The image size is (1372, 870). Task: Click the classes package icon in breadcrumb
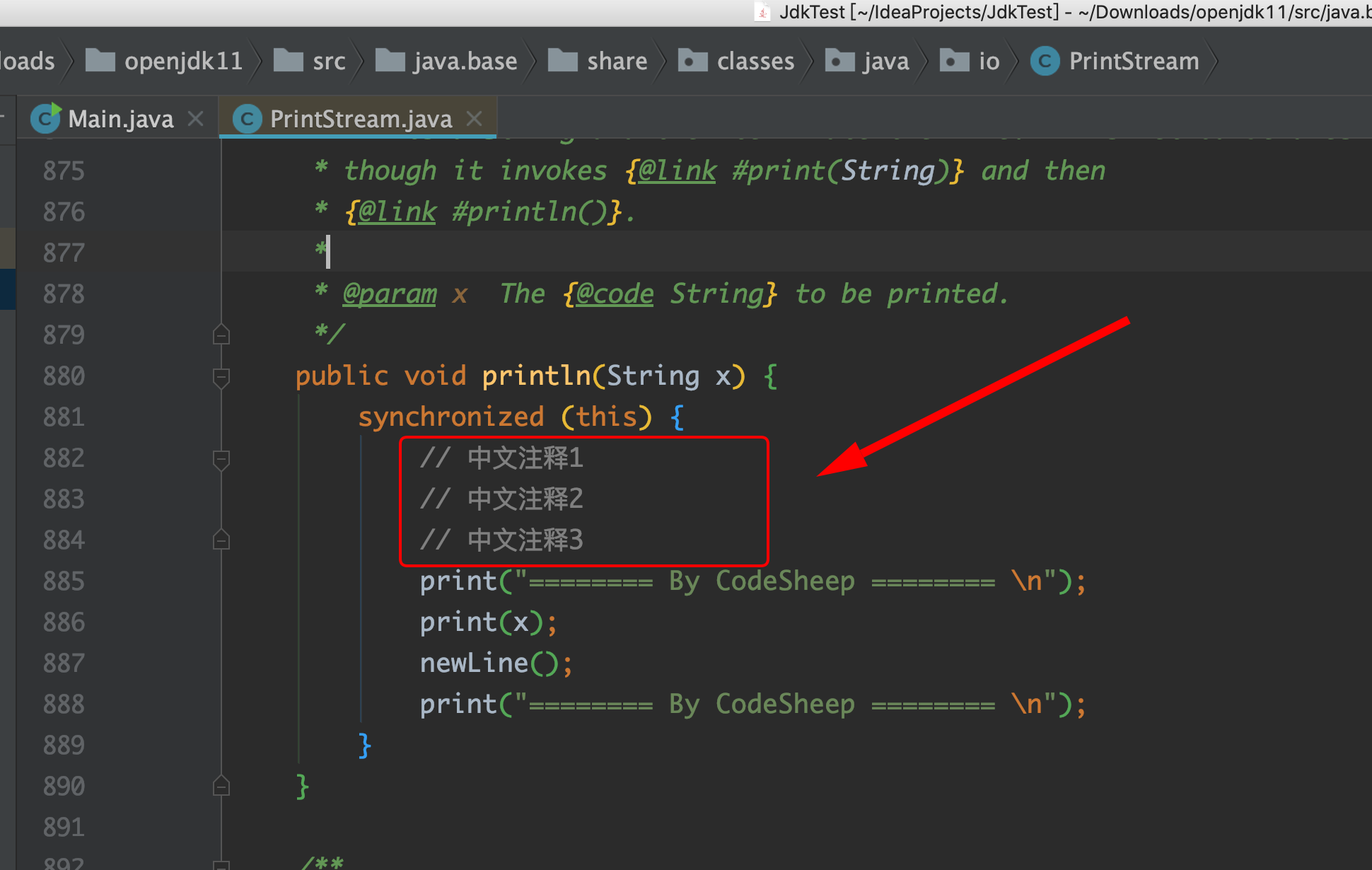[x=692, y=61]
